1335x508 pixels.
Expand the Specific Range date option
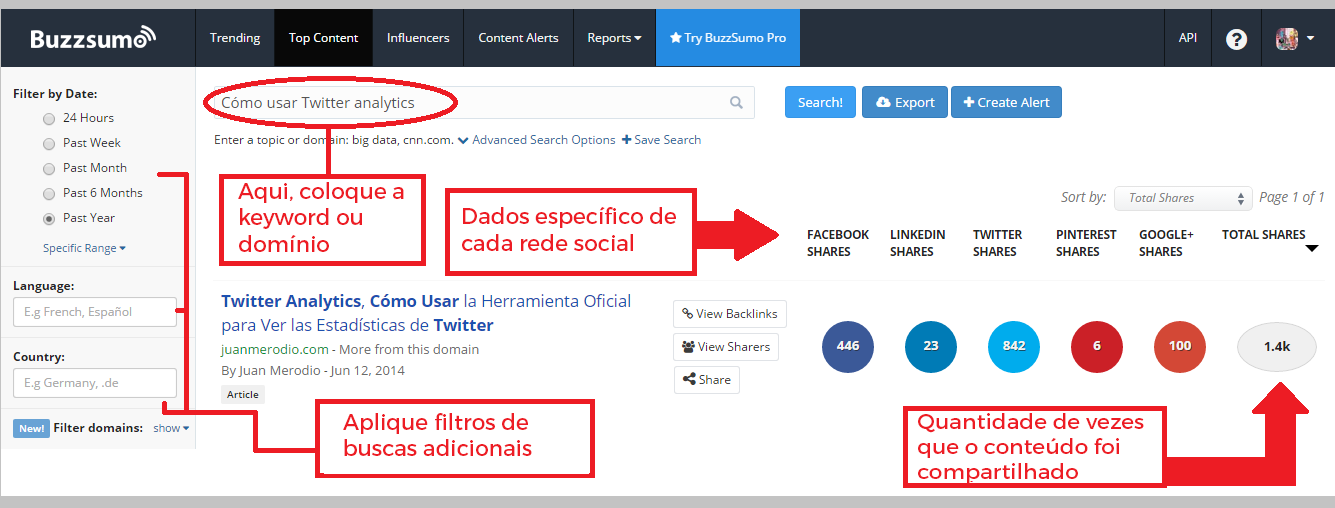pos(84,248)
